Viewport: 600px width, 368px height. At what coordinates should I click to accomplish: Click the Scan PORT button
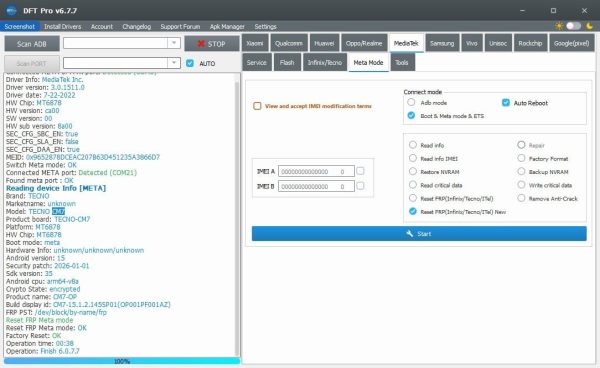click(32, 64)
